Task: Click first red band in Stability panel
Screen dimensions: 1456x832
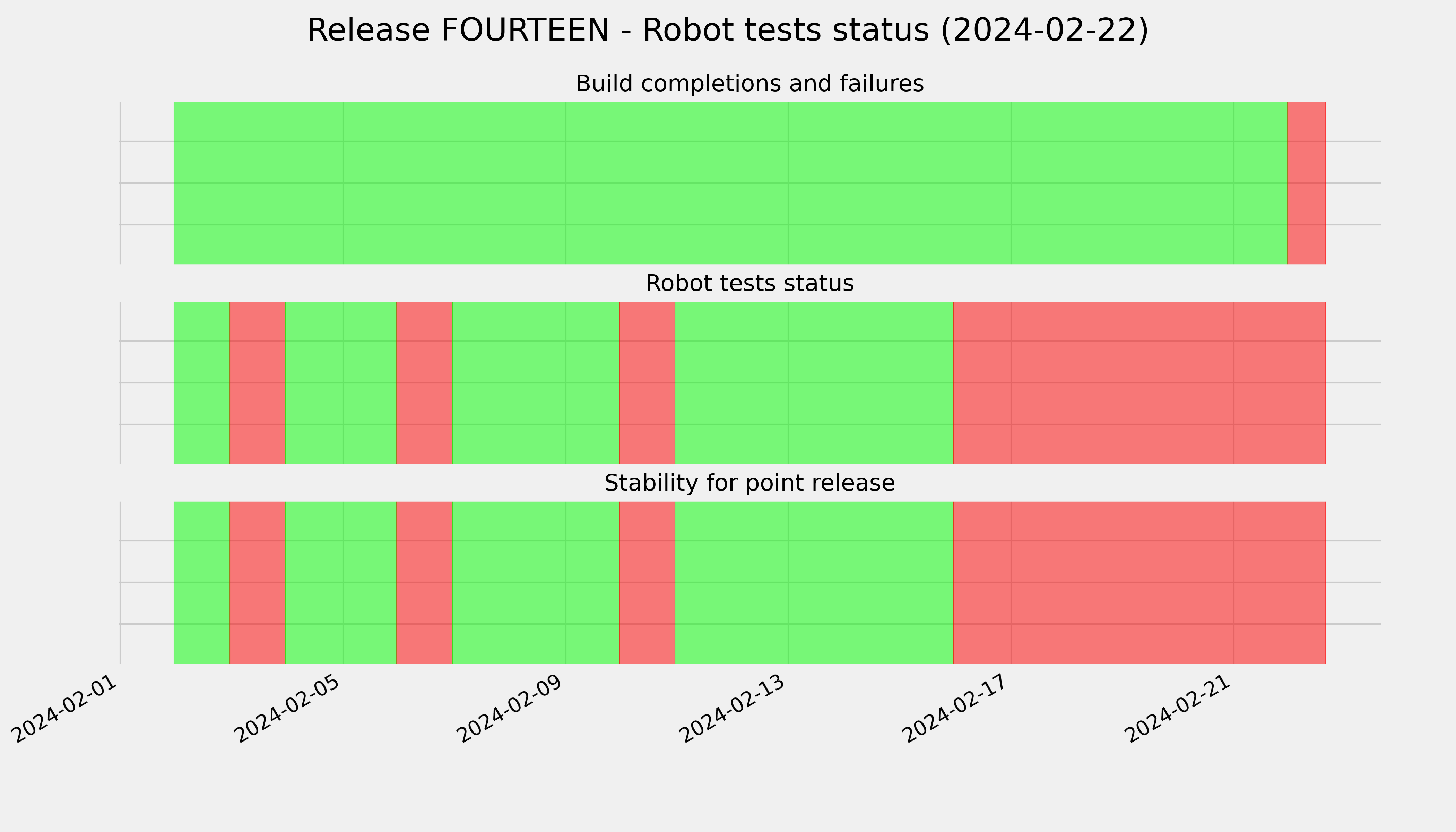Action: pos(257,582)
